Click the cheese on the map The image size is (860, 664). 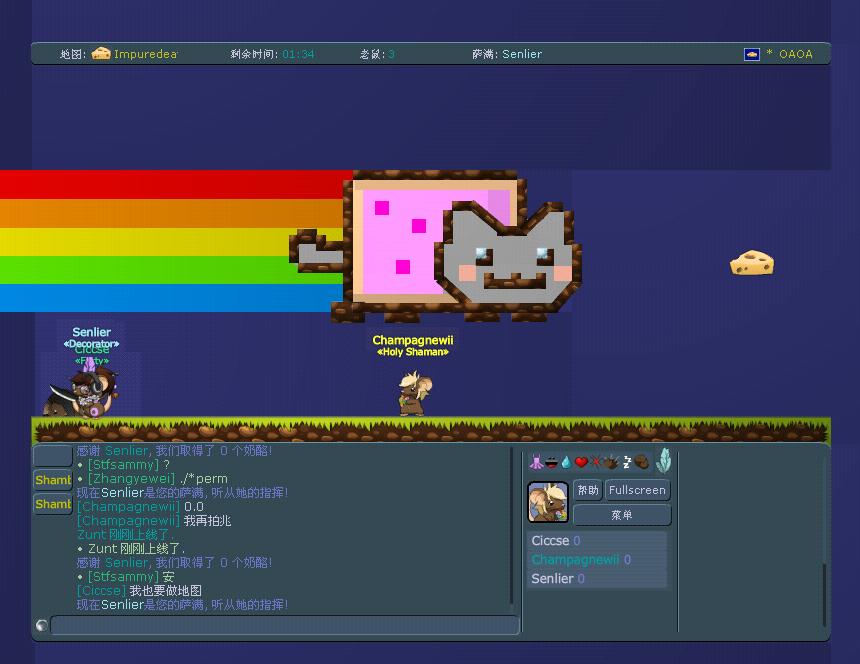752,263
